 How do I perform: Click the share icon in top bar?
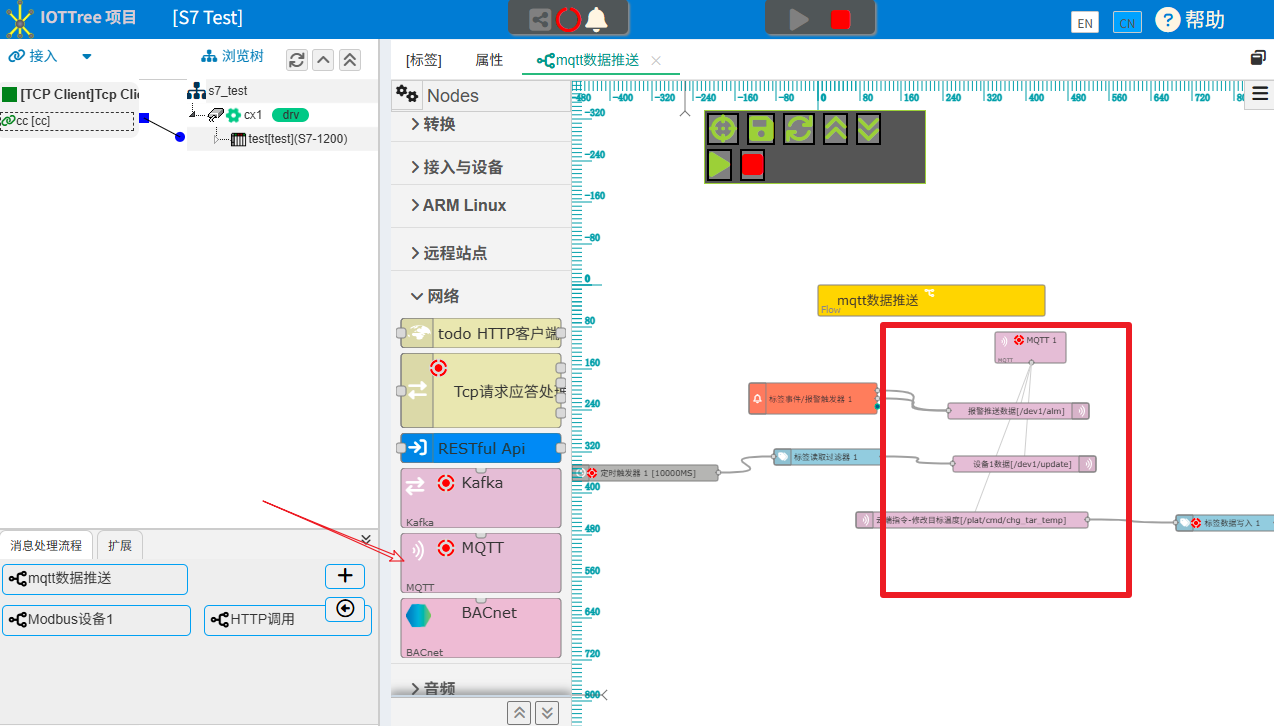[540, 19]
